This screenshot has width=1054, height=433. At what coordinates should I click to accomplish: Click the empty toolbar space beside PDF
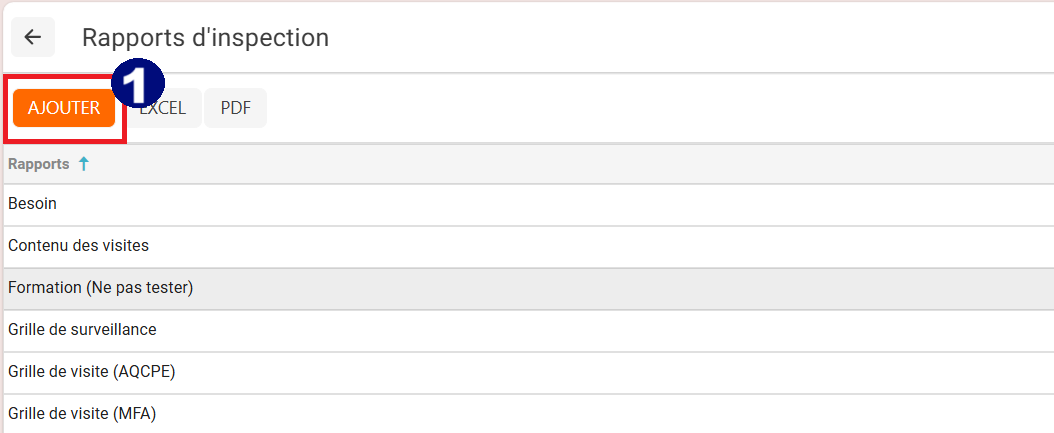coord(659,108)
